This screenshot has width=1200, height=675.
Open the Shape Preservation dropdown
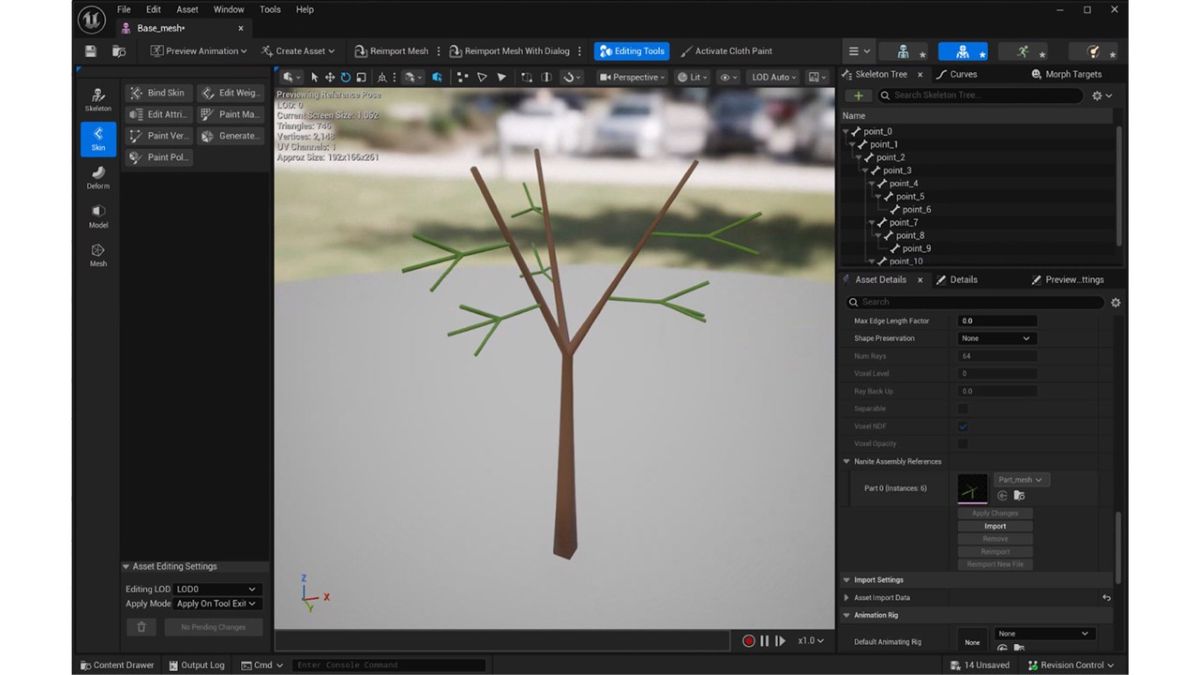(996, 338)
